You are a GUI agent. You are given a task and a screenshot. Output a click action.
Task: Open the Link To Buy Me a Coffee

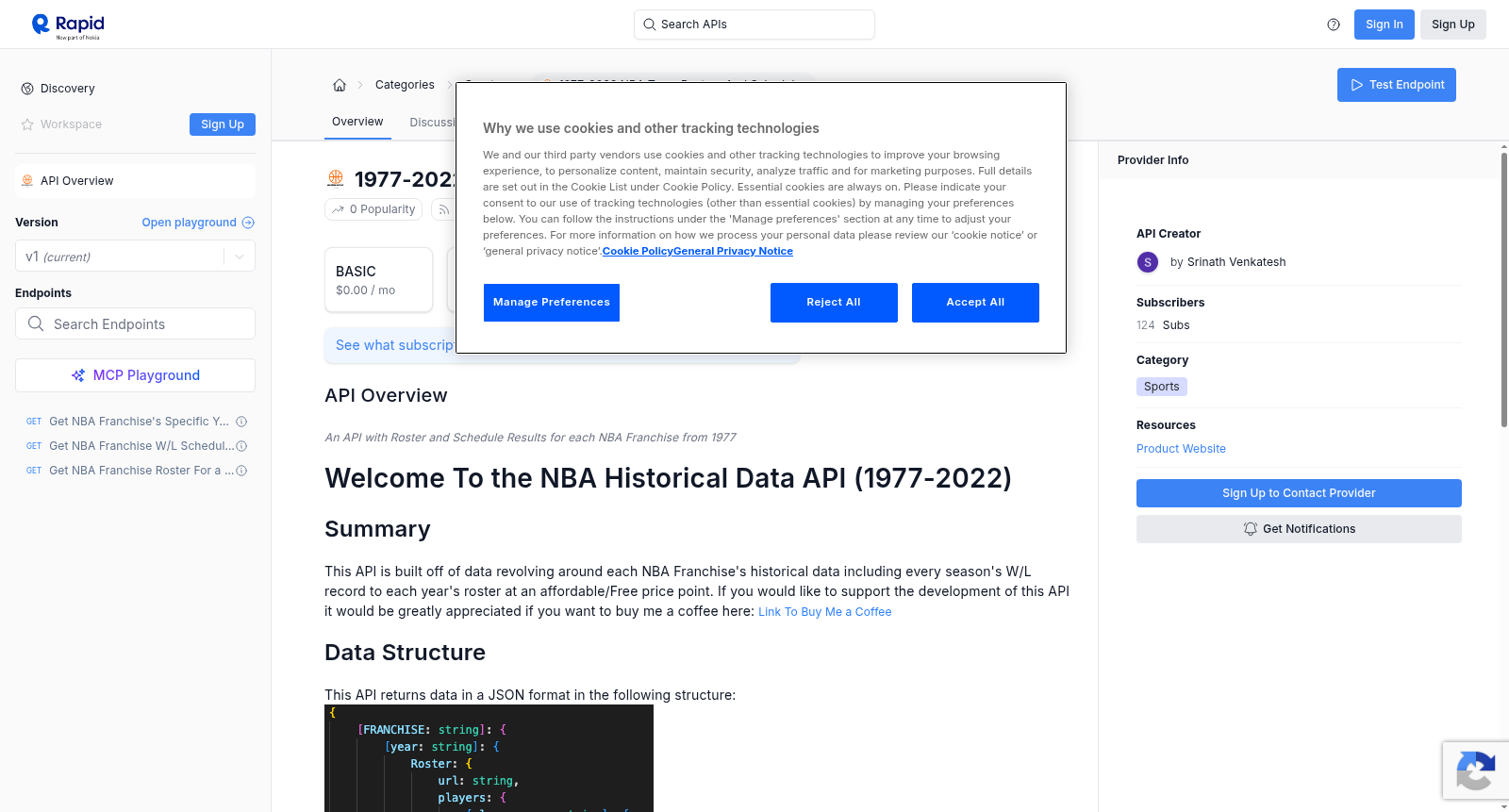tap(825, 612)
